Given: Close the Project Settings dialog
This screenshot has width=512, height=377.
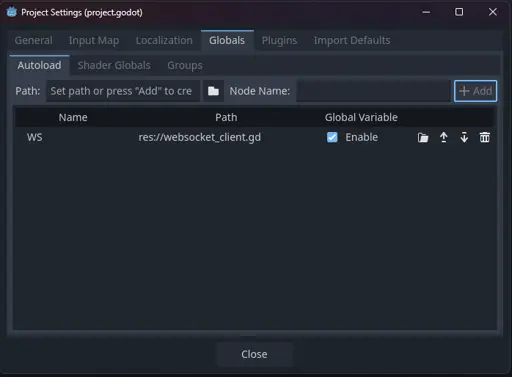Looking at the screenshot, I should tap(254, 354).
